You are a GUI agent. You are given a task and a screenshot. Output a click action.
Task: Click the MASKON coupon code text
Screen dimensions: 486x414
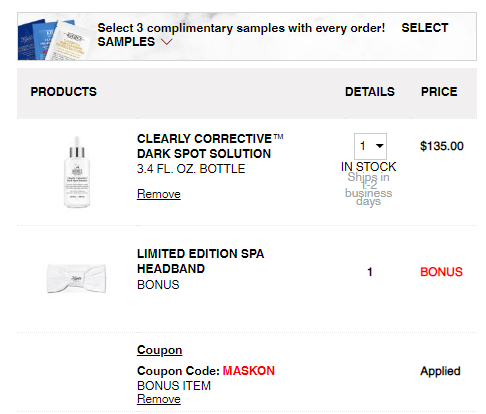point(249,371)
